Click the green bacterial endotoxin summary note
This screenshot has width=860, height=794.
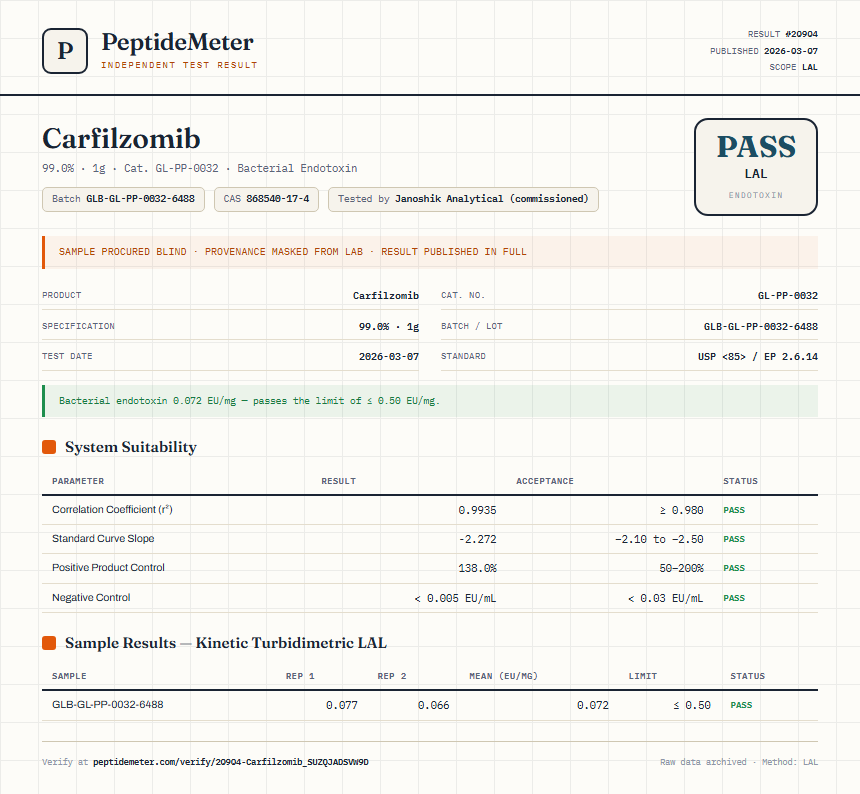430,401
